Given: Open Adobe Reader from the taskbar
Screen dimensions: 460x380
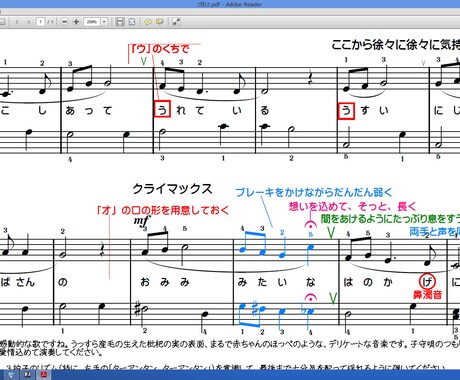Looking at the screenshot, I should (43, 375).
